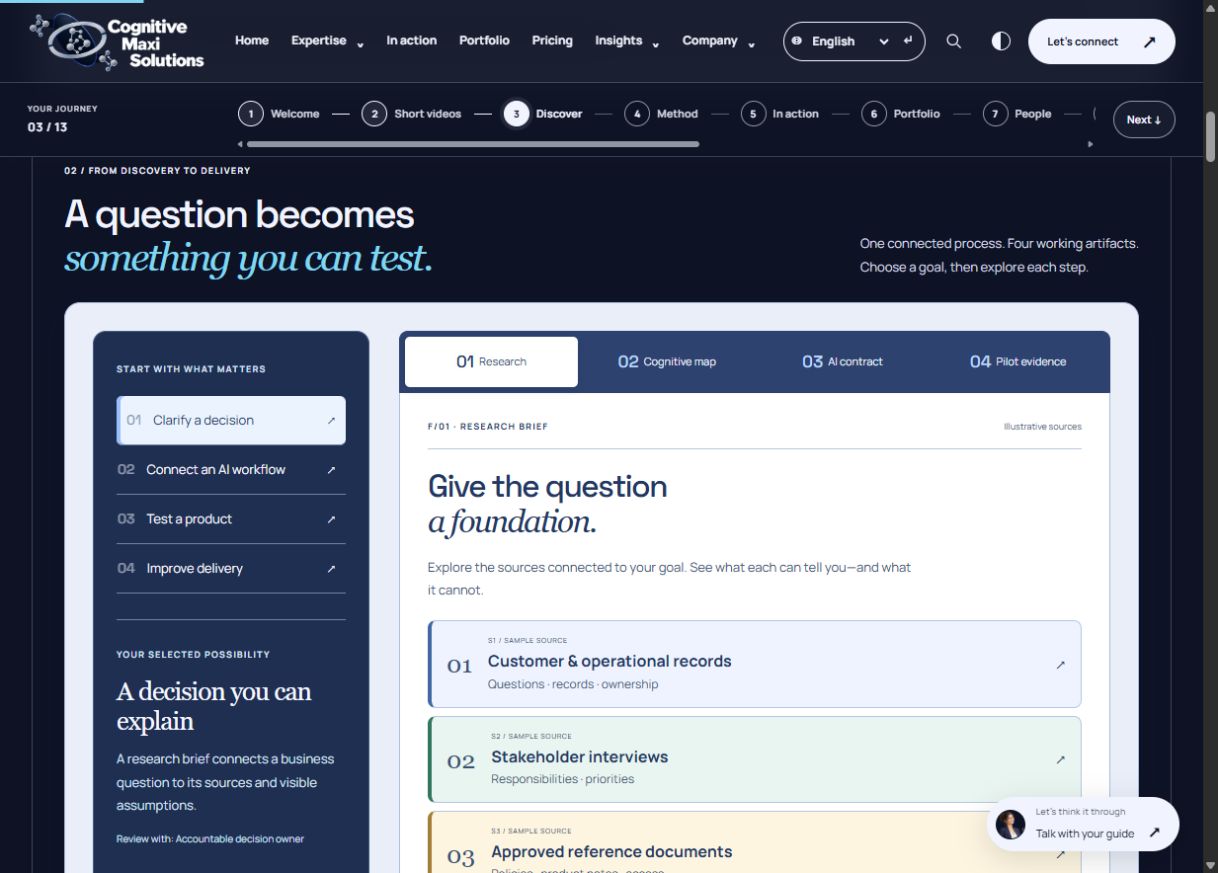Click the guide avatar in chat widget
1218x873 pixels.
click(1011, 825)
